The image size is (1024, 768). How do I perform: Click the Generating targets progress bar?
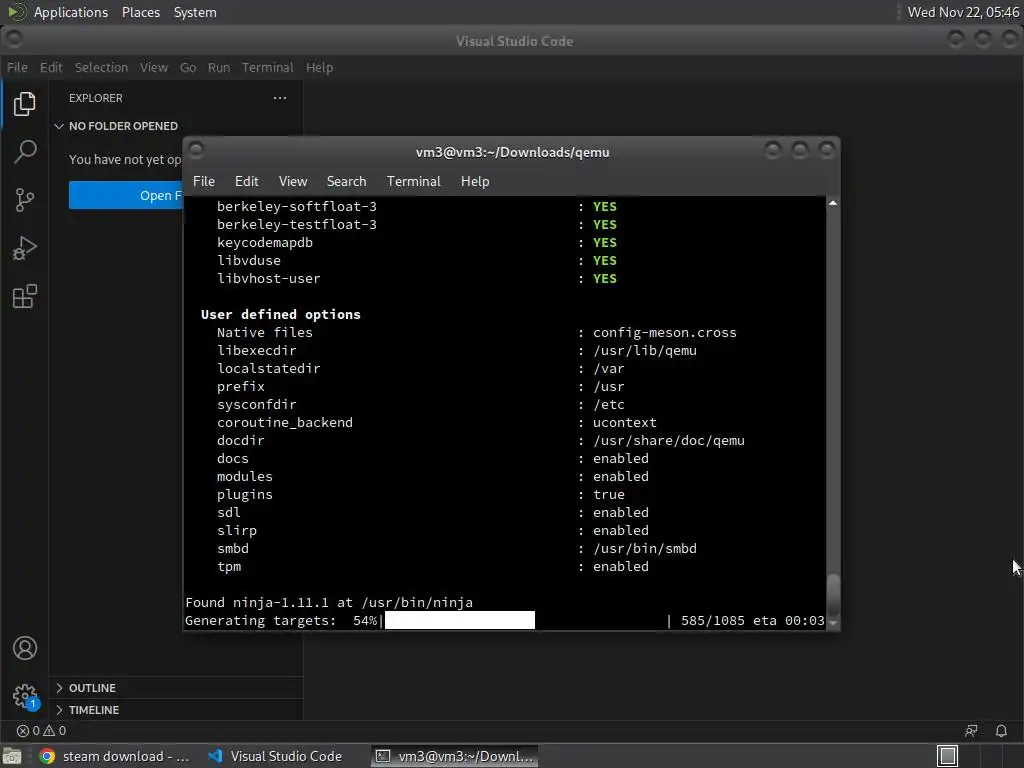[460, 620]
